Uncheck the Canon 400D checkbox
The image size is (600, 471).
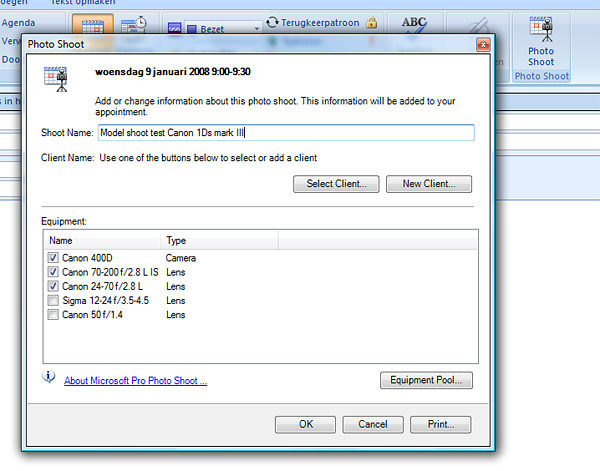(x=53, y=258)
